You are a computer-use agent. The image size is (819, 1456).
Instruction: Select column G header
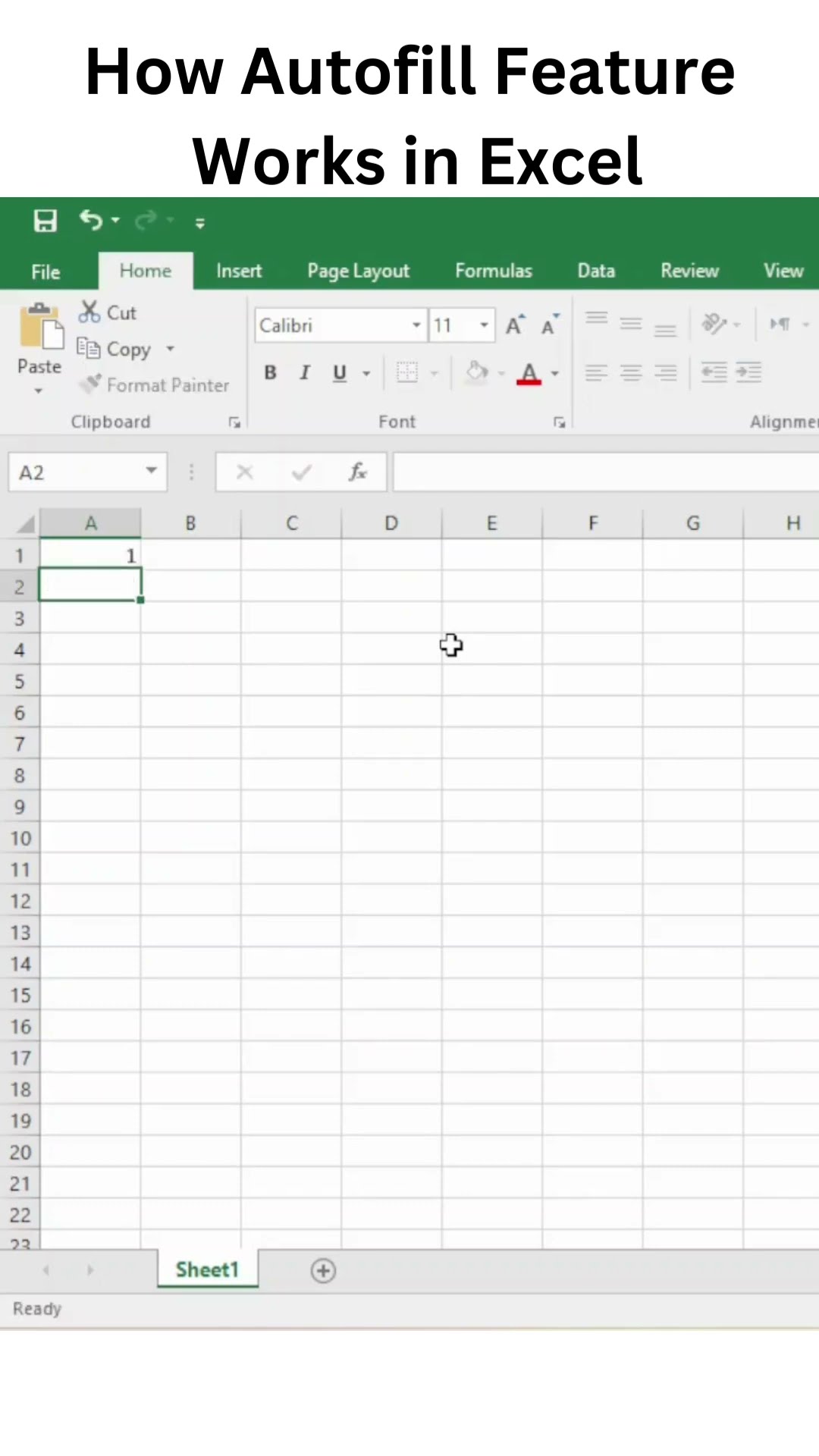(x=693, y=523)
